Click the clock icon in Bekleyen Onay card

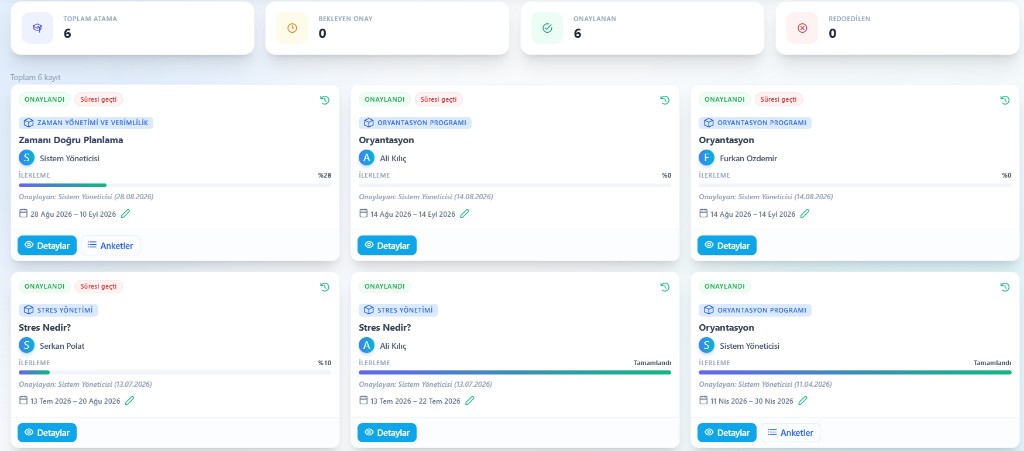292,28
